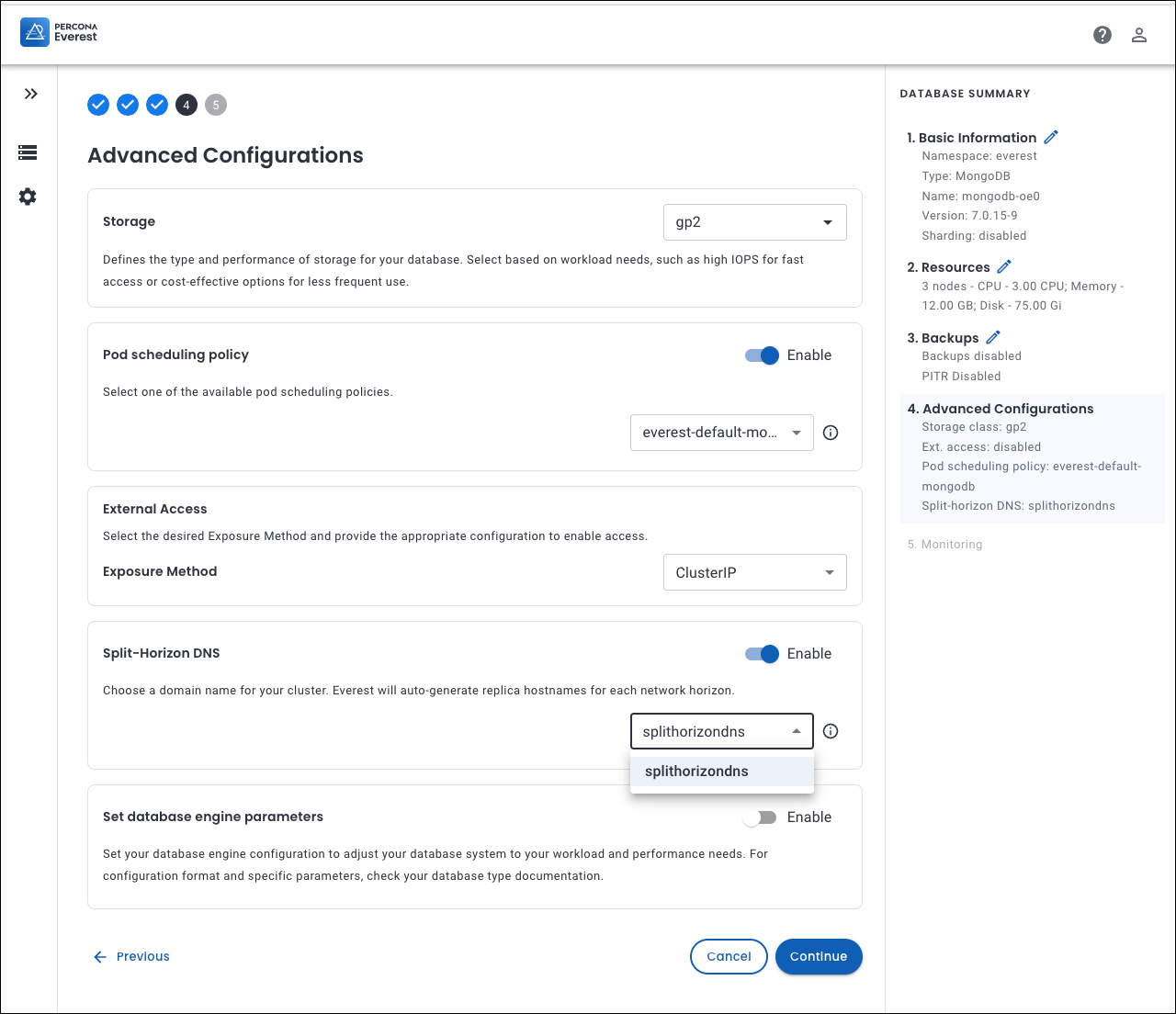Expand the sidebar with double chevron

[30, 94]
